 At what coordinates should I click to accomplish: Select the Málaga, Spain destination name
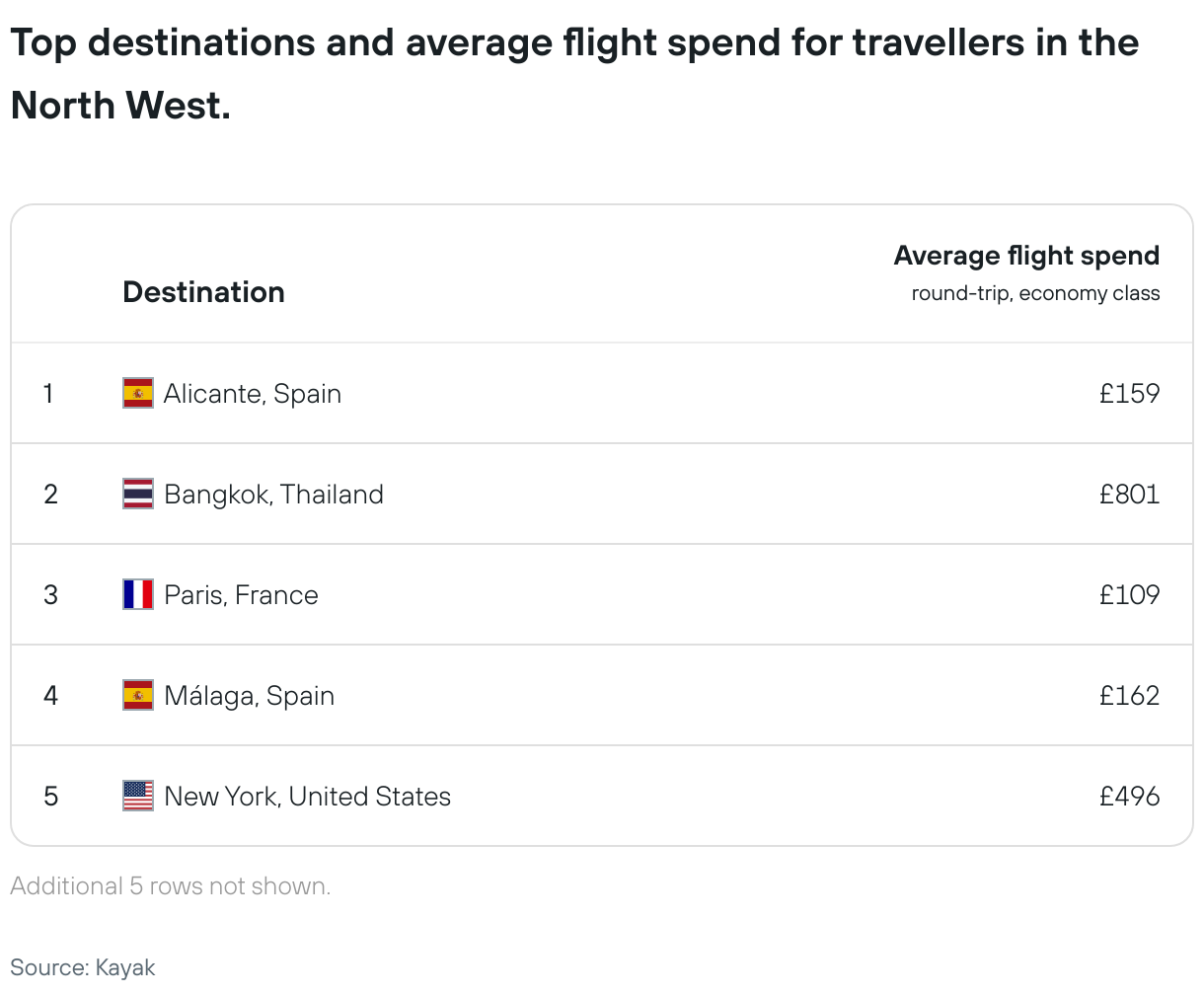[x=249, y=696]
